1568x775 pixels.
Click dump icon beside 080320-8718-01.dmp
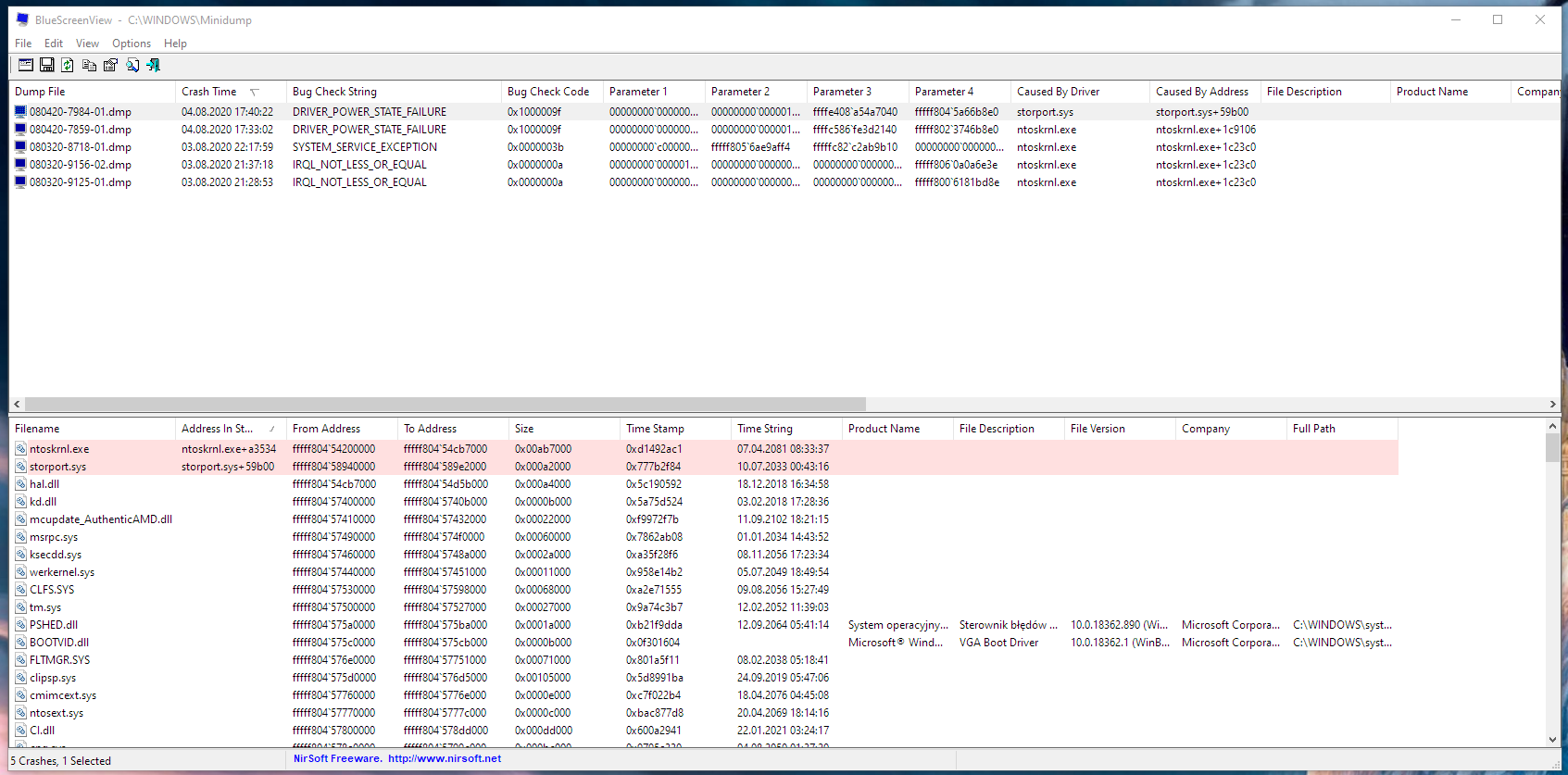(20, 147)
